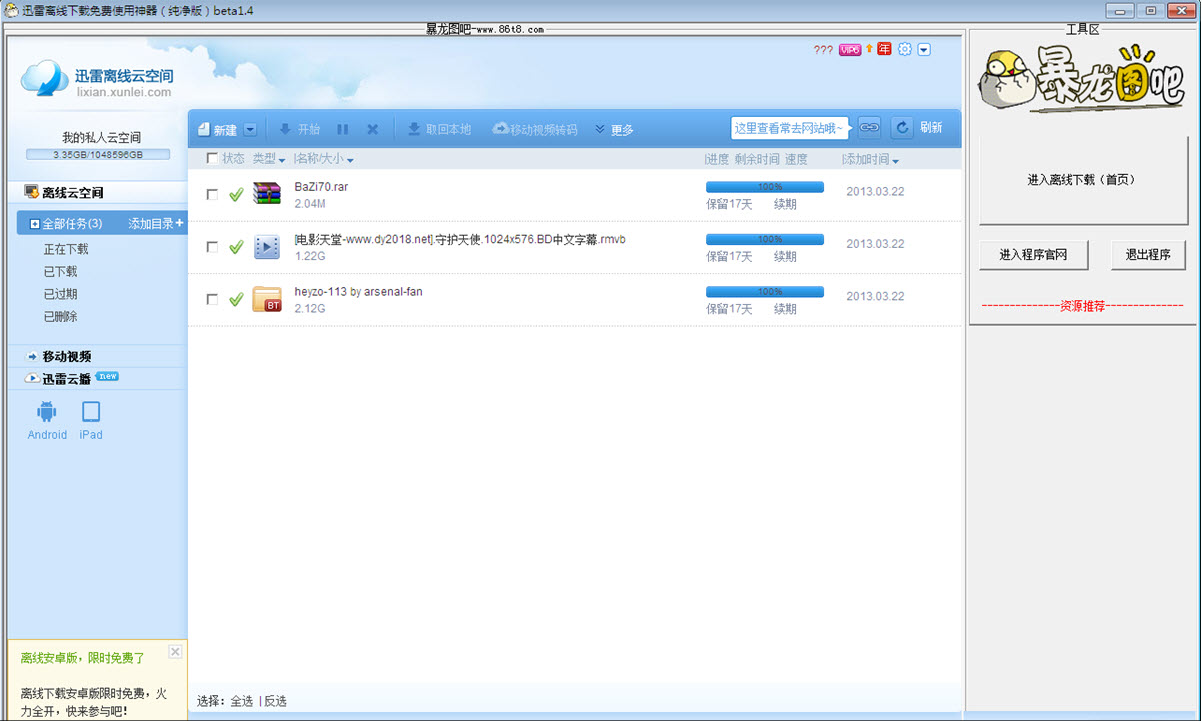The height and width of the screenshot is (721, 1202).
Task: Click the 状态 column header
Action: [x=233, y=158]
